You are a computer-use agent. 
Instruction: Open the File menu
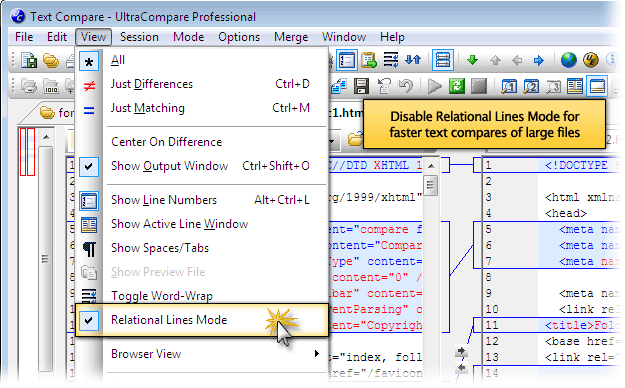tap(24, 37)
